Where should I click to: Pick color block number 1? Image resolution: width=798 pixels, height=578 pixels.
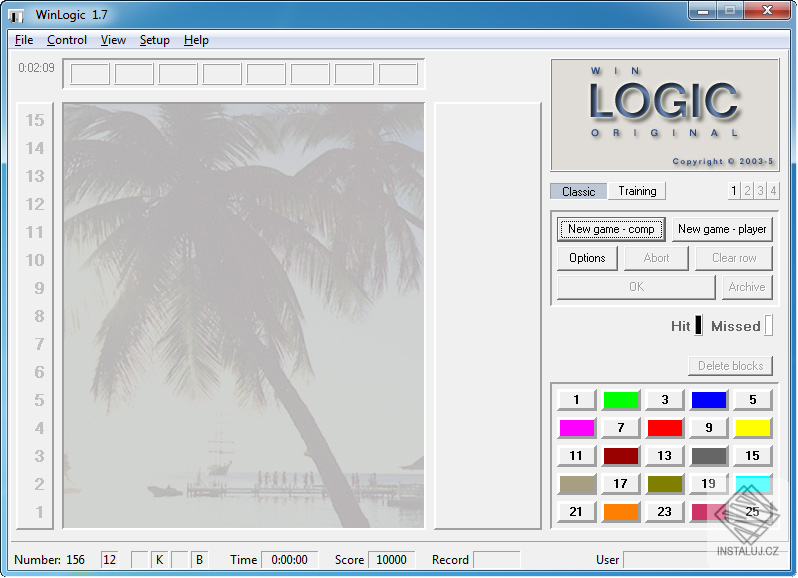577,400
